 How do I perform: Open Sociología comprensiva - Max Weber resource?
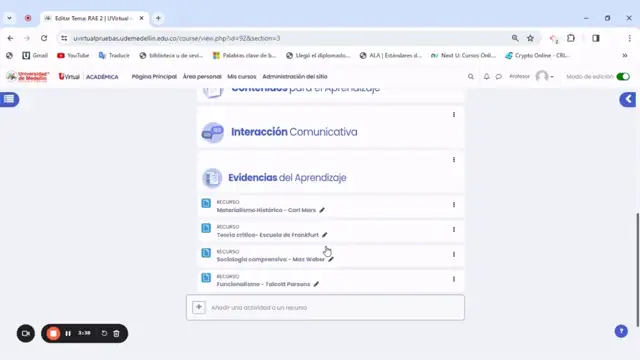point(271,260)
